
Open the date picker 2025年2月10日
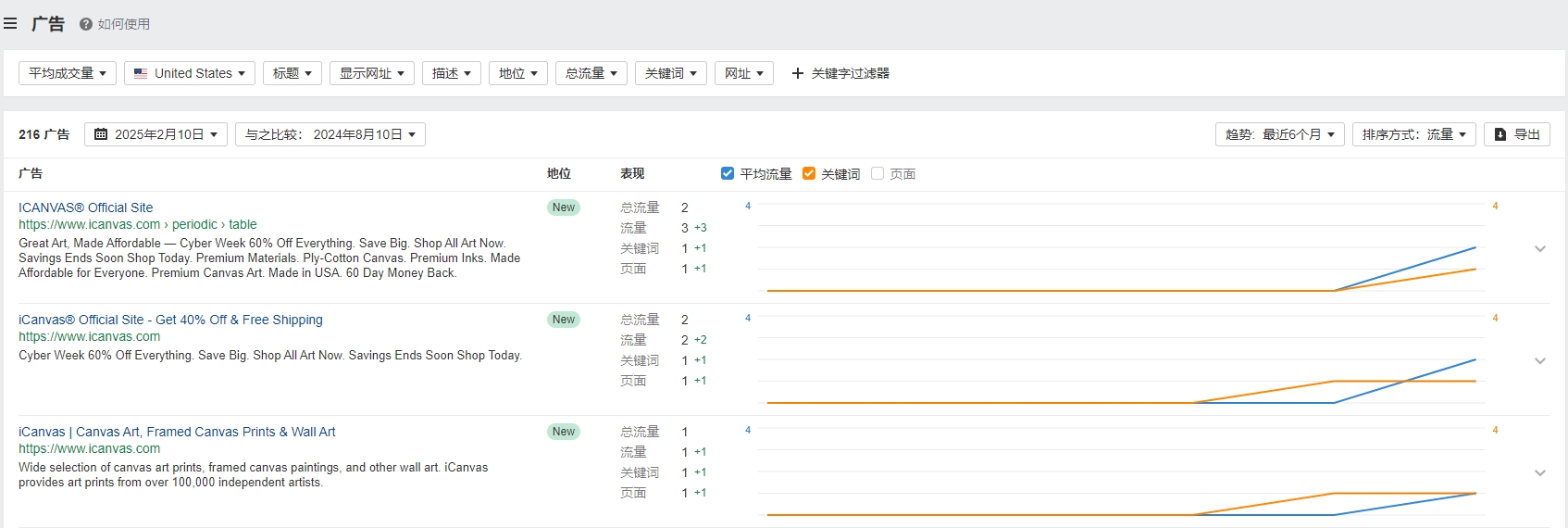coord(156,134)
